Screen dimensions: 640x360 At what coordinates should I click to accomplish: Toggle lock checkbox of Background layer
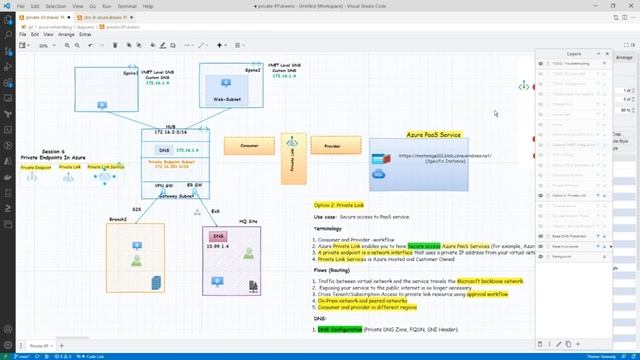pos(548,257)
